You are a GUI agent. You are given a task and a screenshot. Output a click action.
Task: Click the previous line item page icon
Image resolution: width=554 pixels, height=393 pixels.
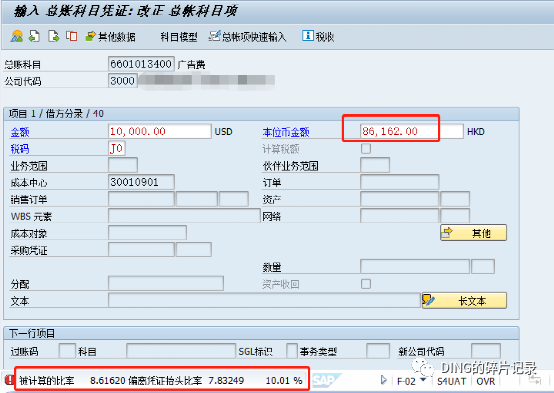pos(34,36)
